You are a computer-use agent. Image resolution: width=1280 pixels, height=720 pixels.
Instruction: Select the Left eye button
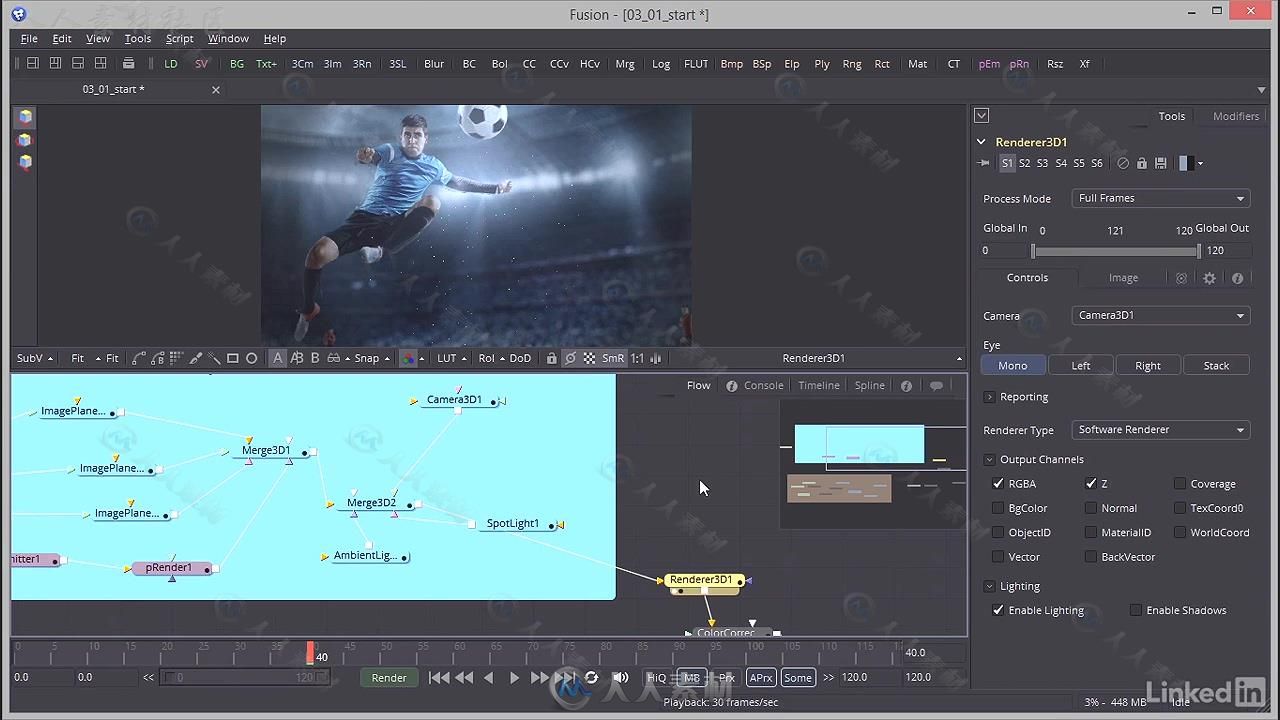(x=1081, y=365)
